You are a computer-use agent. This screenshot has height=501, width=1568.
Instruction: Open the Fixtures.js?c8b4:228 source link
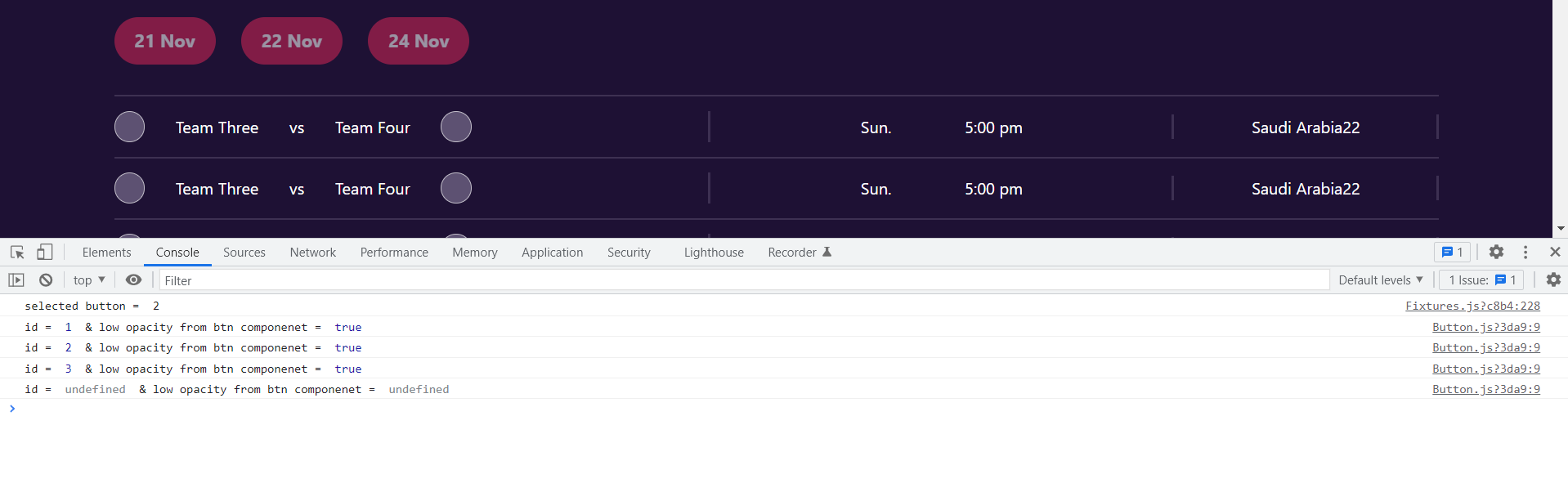click(1472, 306)
